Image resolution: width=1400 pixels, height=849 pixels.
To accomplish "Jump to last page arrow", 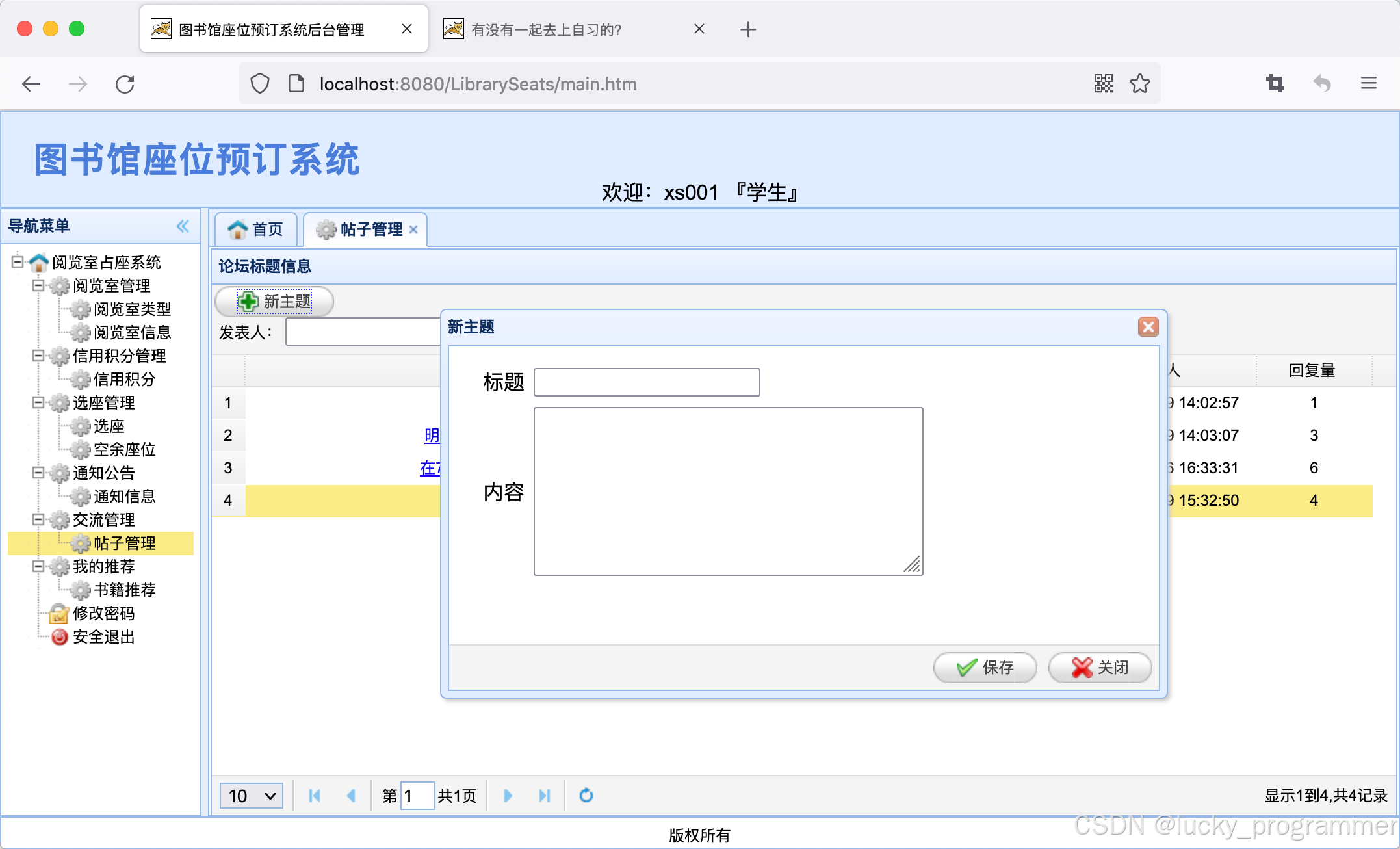I will click(x=544, y=795).
